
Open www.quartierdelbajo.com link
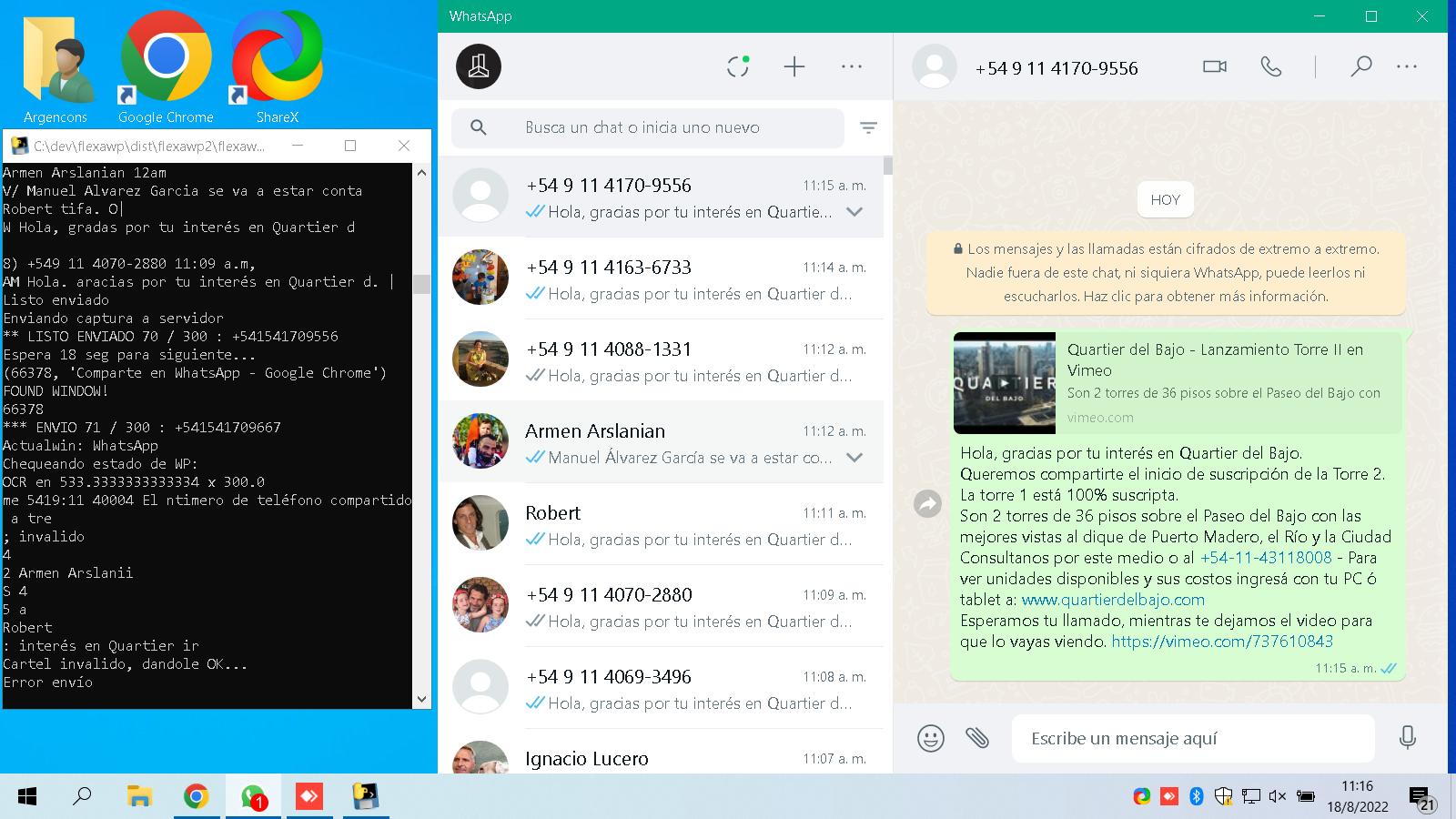click(x=1113, y=600)
